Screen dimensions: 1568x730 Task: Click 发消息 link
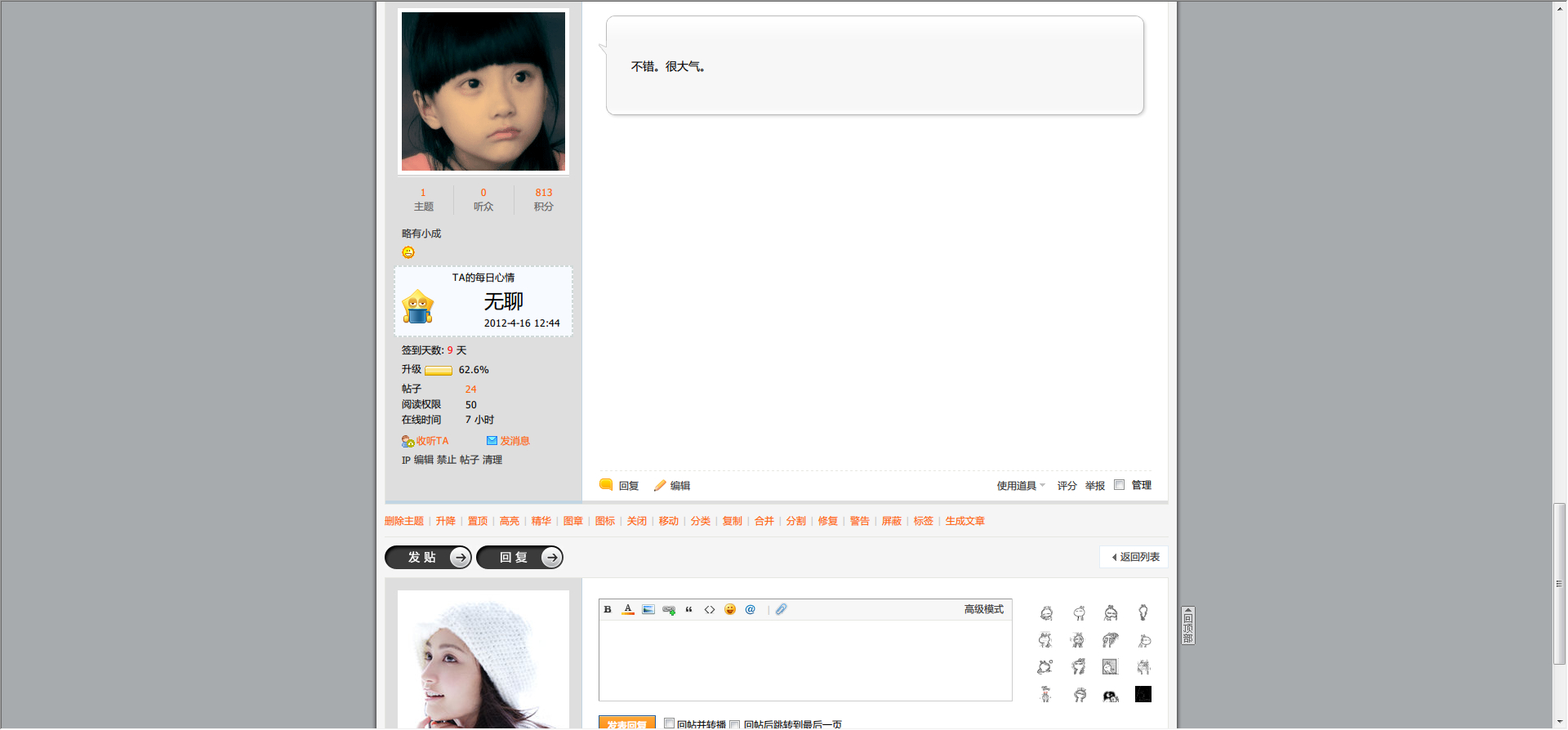point(508,441)
